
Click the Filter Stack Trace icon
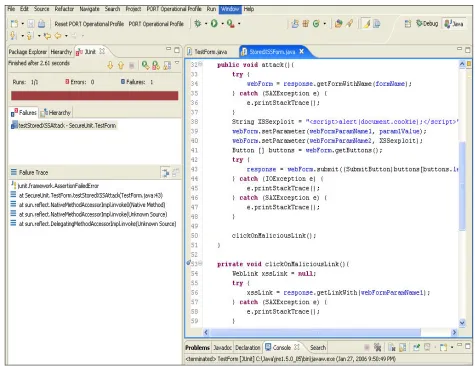165,172
